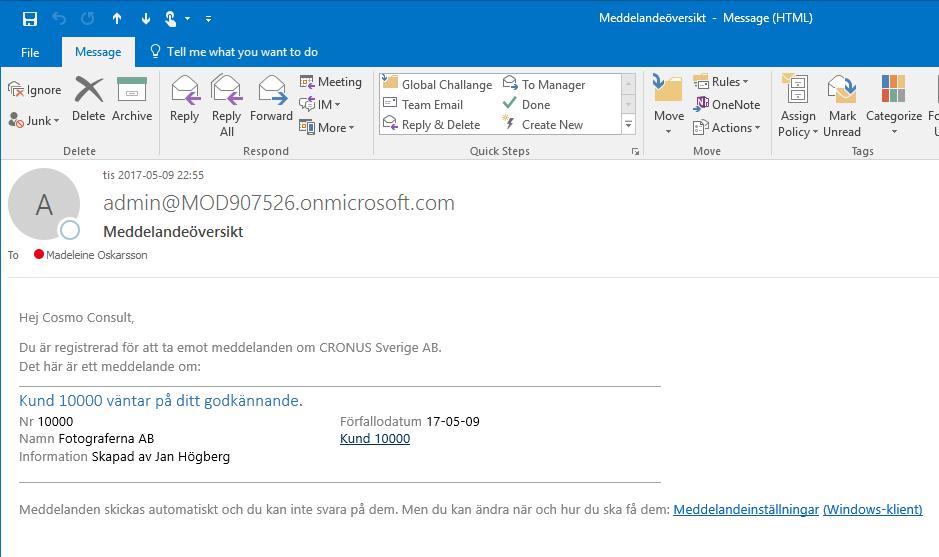Ignore this conversation

pos(35,90)
